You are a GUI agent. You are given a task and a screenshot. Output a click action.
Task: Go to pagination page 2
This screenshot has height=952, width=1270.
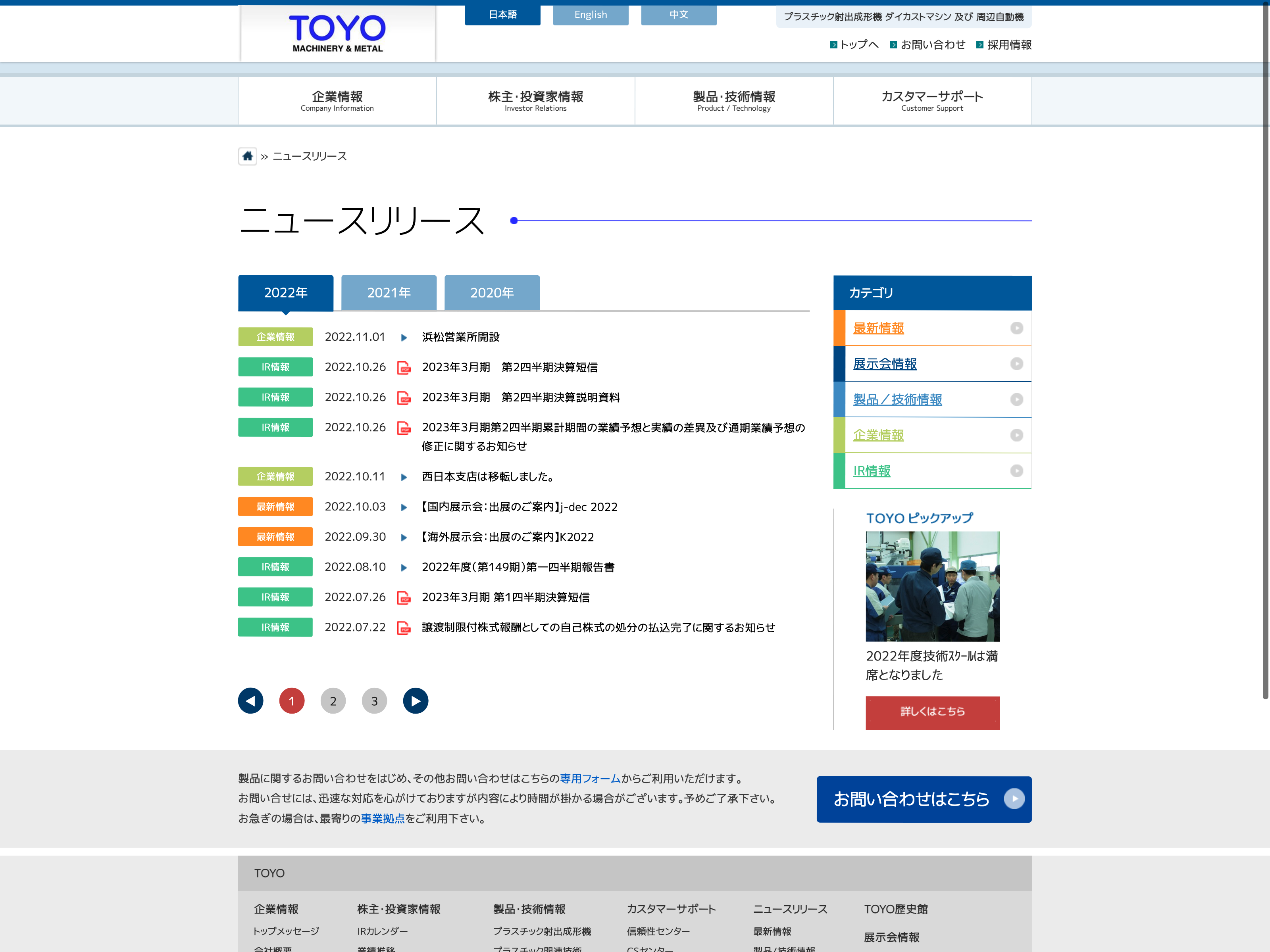tap(333, 701)
